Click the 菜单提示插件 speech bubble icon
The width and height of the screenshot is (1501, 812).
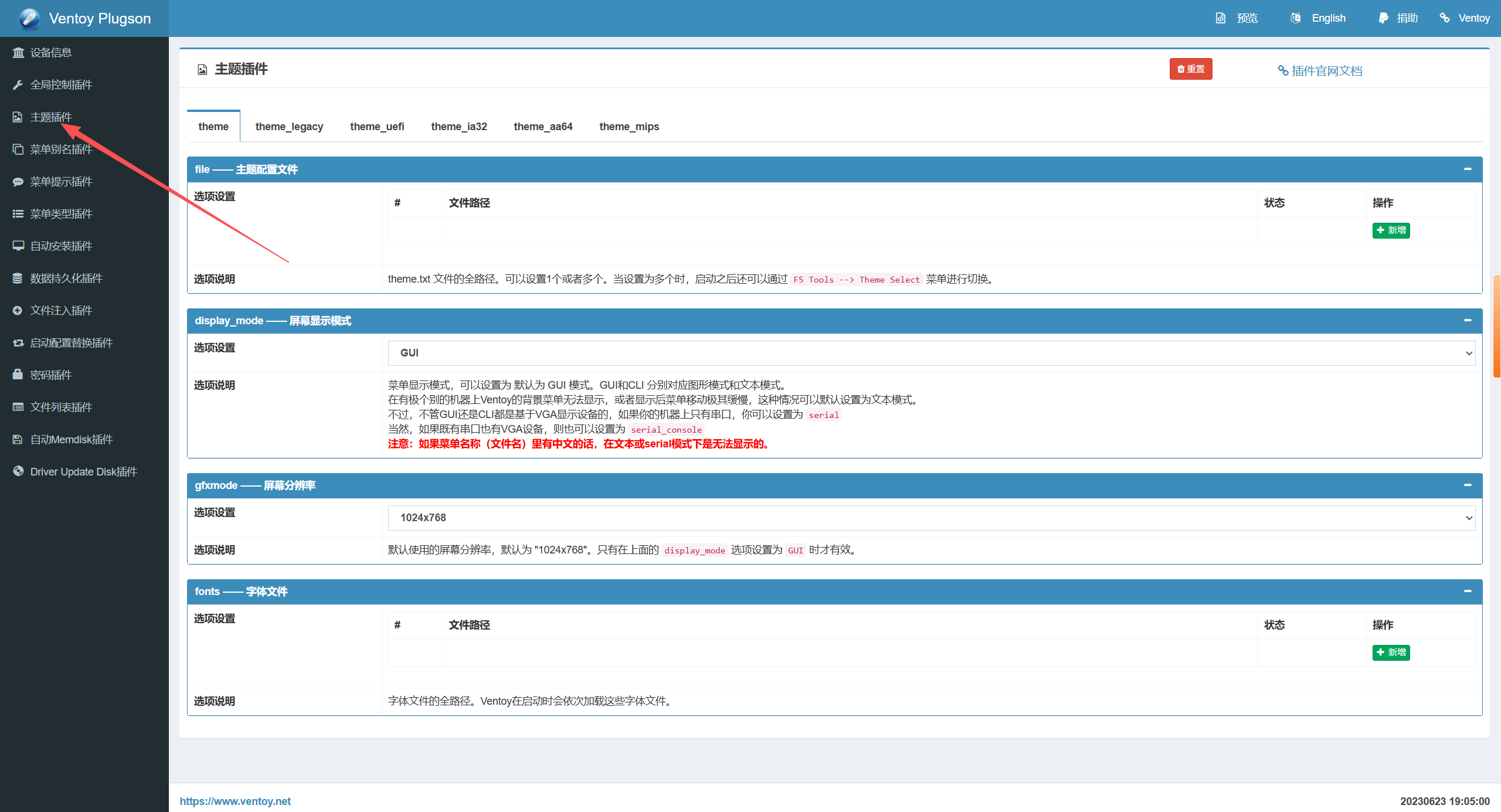coord(18,182)
